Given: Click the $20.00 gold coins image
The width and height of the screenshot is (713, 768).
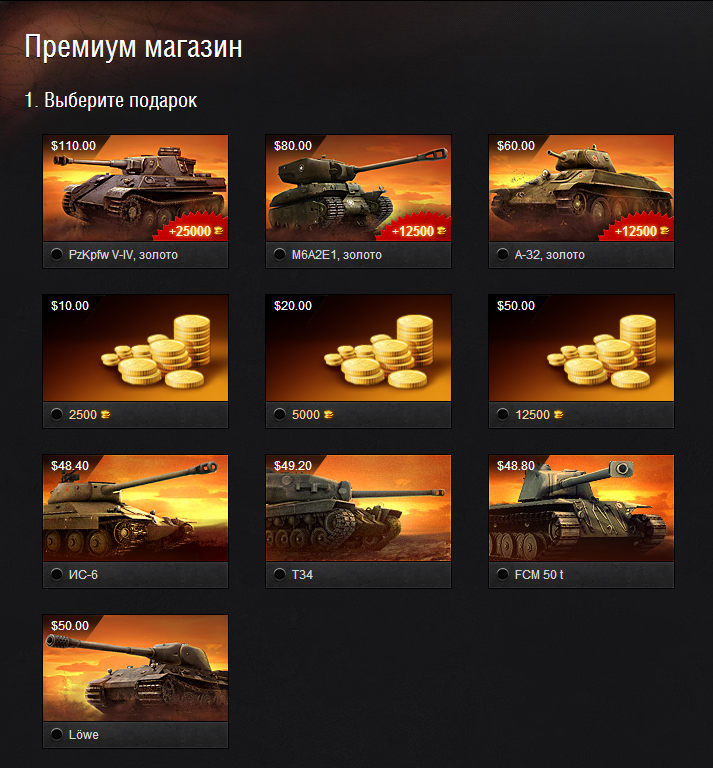Looking at the screenshot, I should [358, 348].
